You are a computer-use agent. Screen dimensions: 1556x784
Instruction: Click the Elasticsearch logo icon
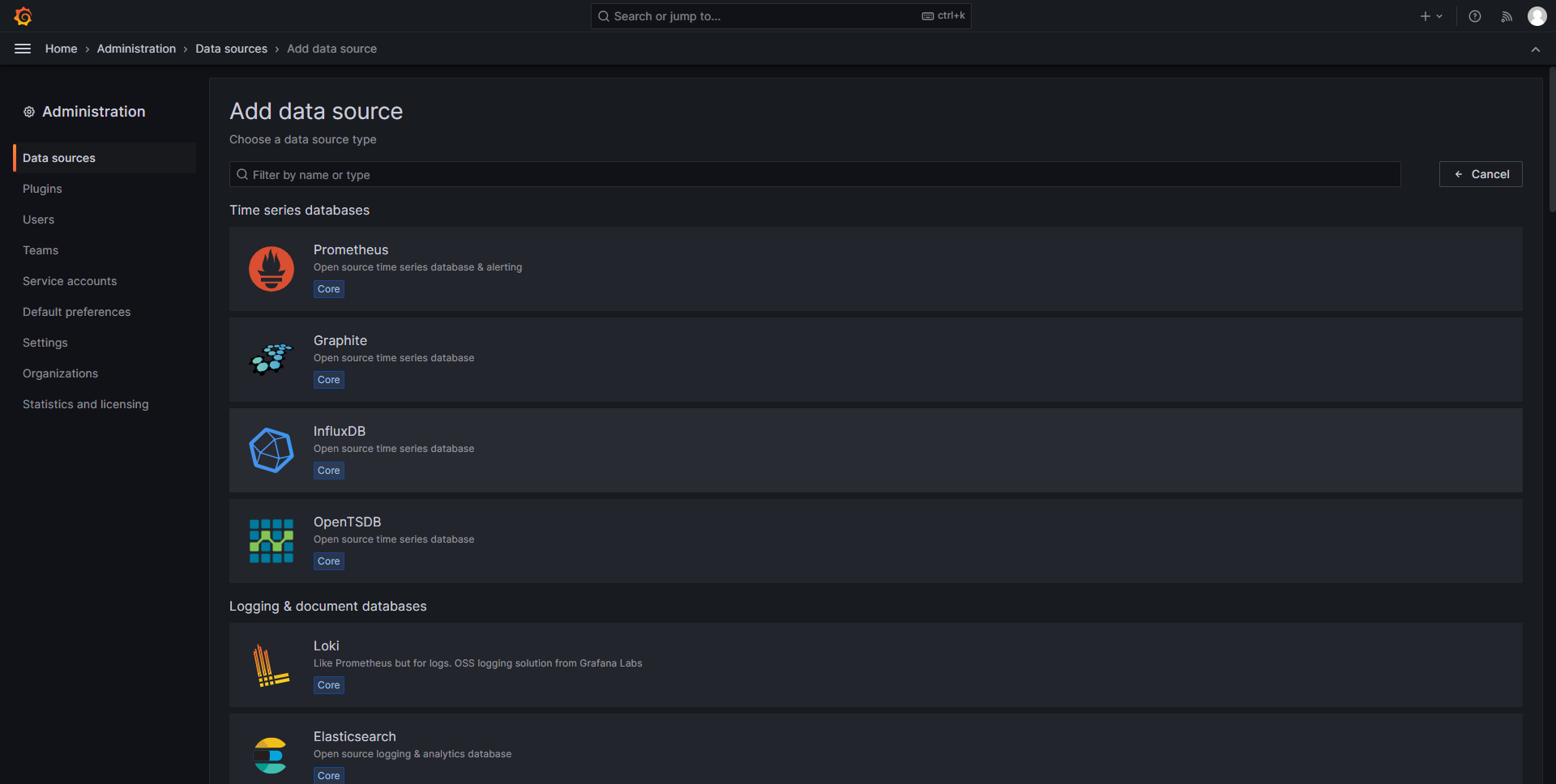click(x=270, y=756)
